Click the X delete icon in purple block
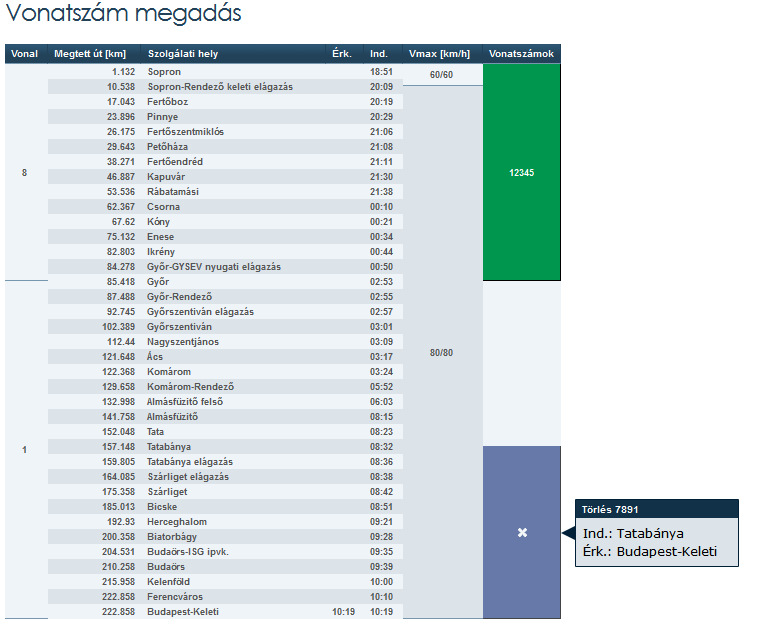The image size is (758, 625). coord(522,532)
